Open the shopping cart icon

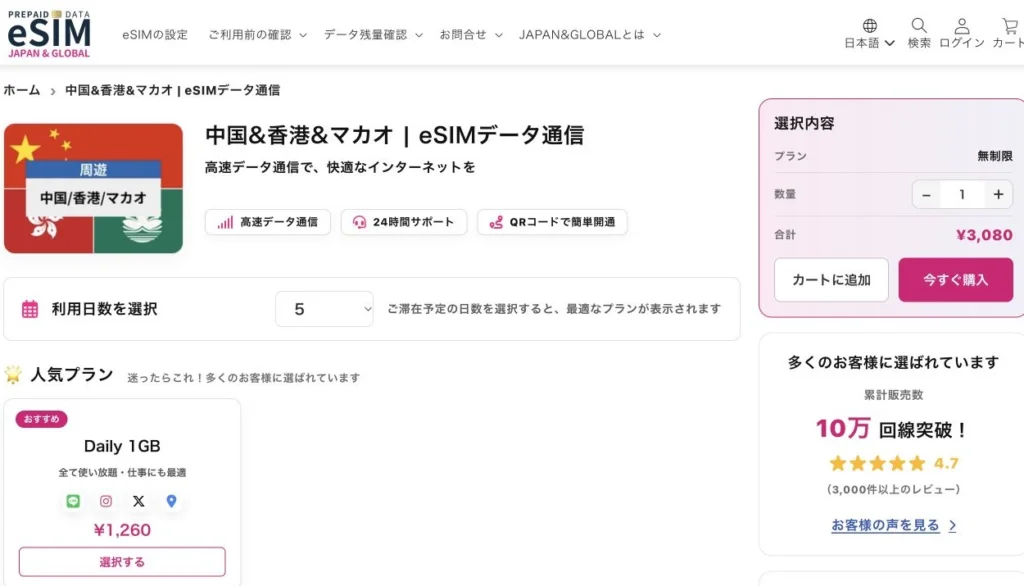[x=1011, y=26]
